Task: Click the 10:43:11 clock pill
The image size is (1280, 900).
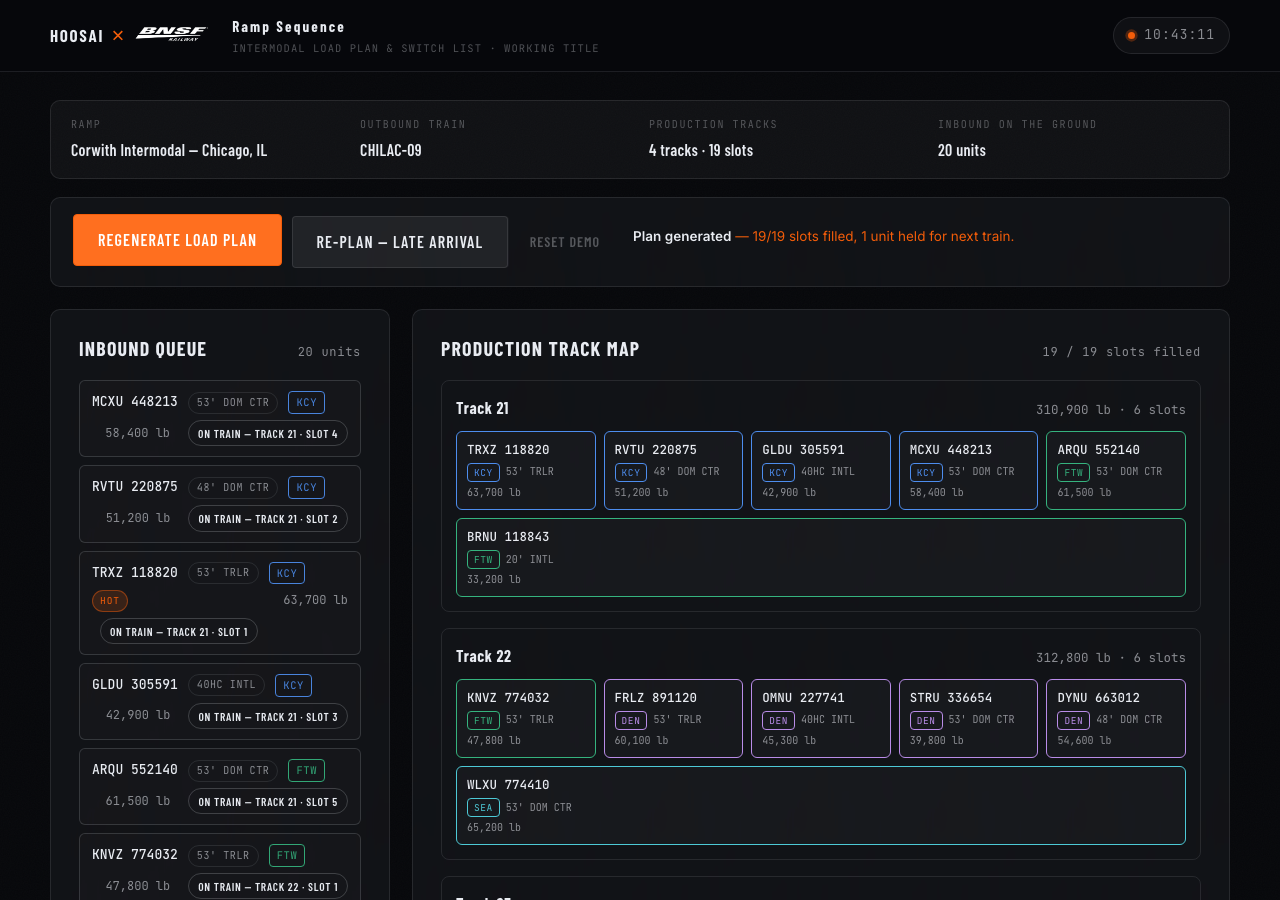Action: click(x=1171, y=35)
